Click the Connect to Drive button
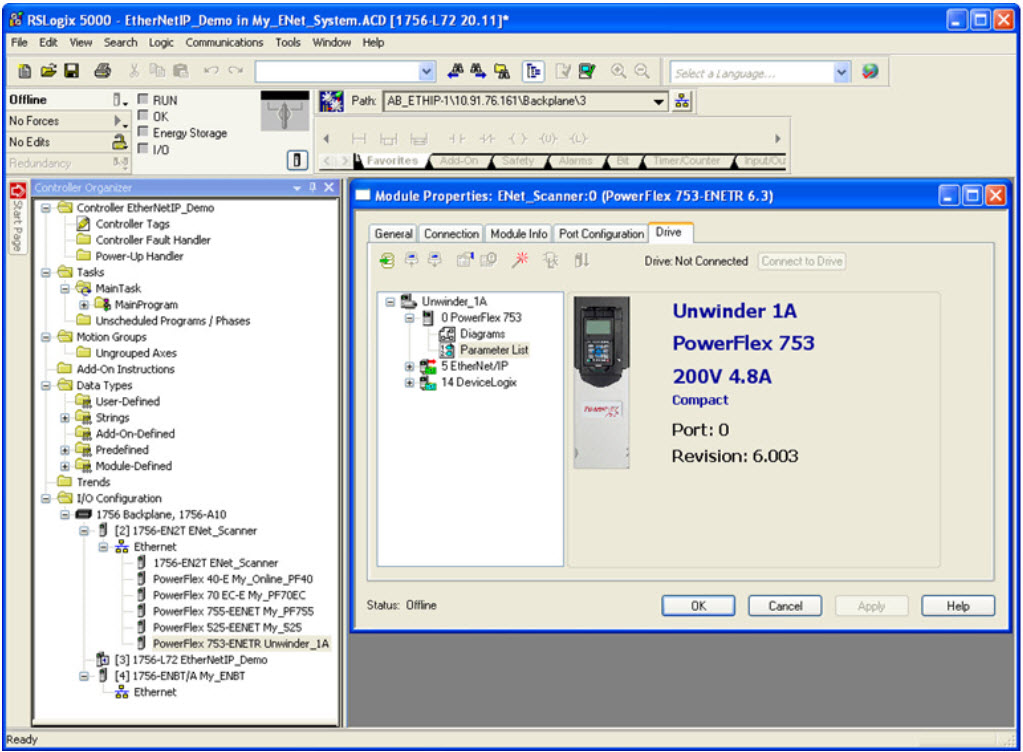The image size is (1023, 752). [801, 261]
